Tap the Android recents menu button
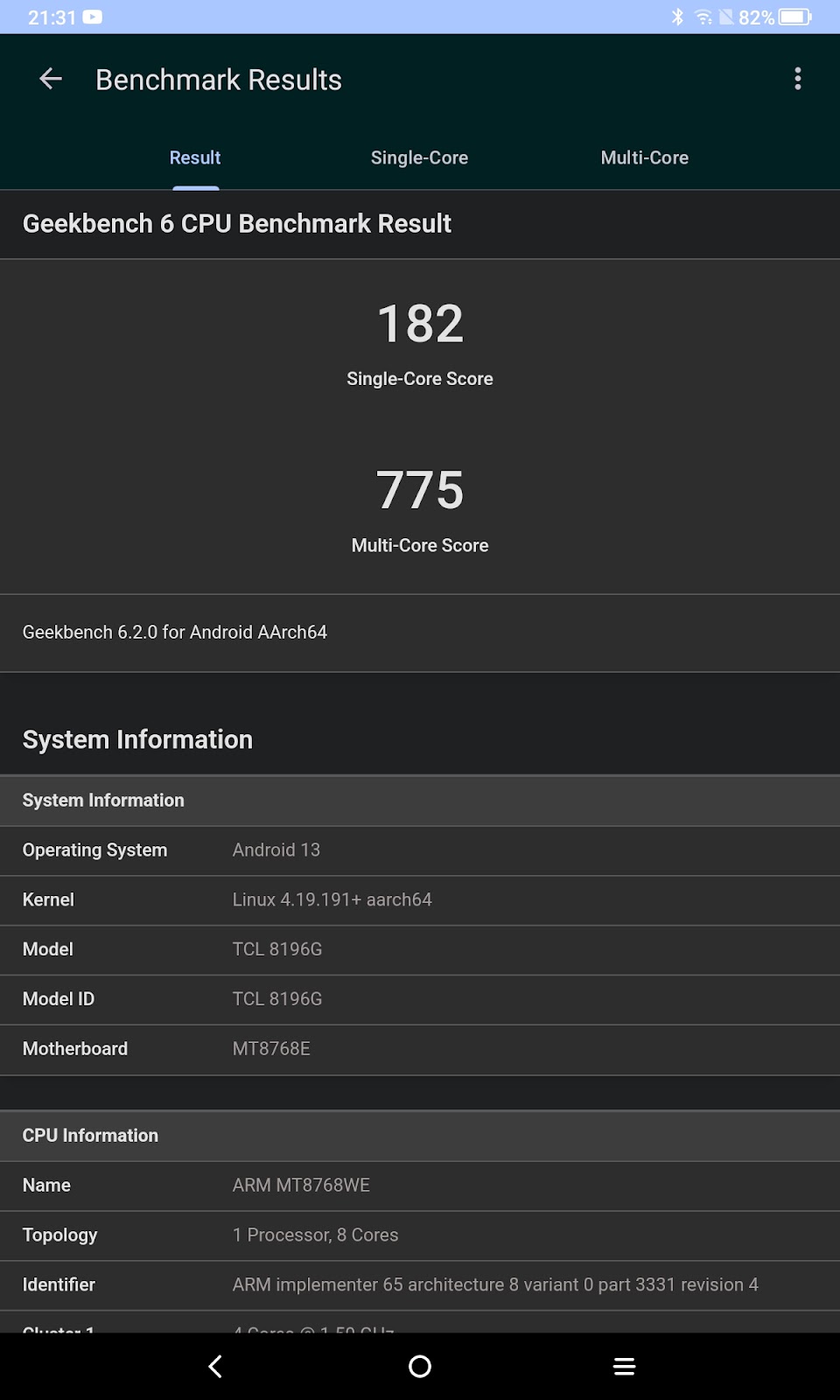 click(x=624, y=1366)
